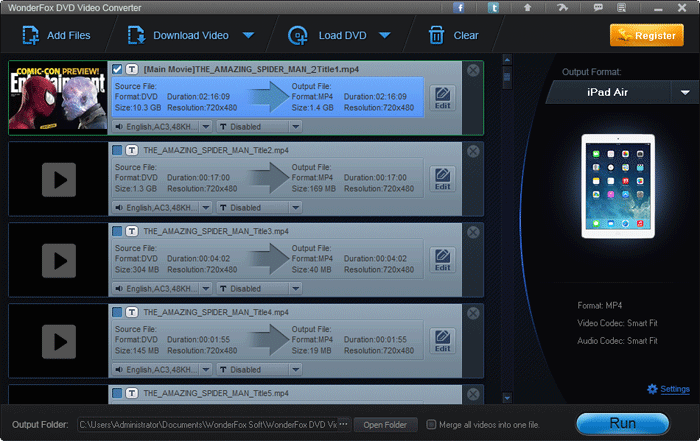Check the Title2.mp4 checkbox
The width and height of the screenshot is (700, 441).
pos(117,150)
